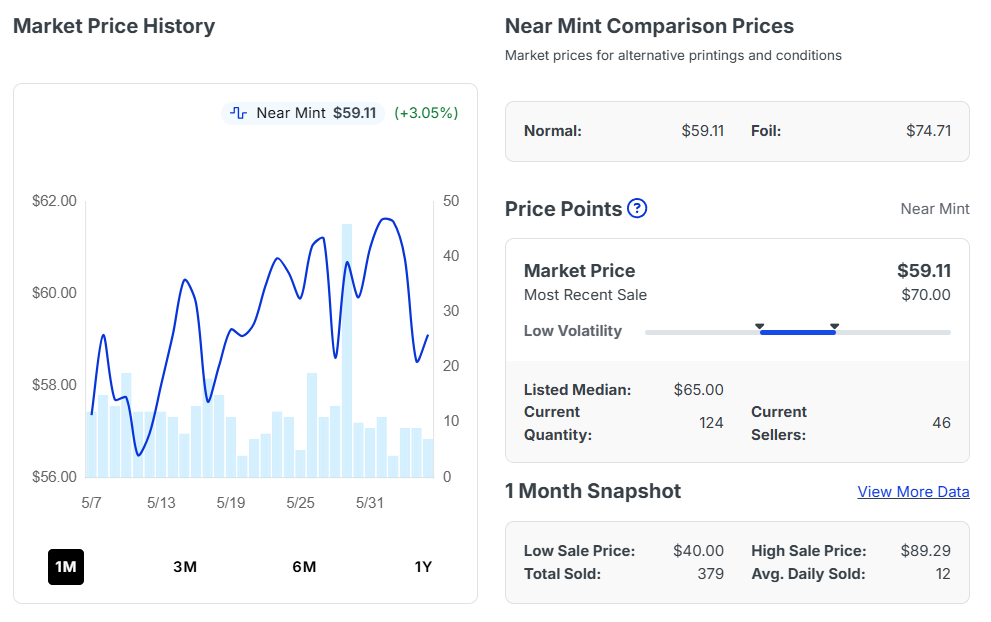
Task: Click the $56.00 y-axis label
Action: coord(54,477)
